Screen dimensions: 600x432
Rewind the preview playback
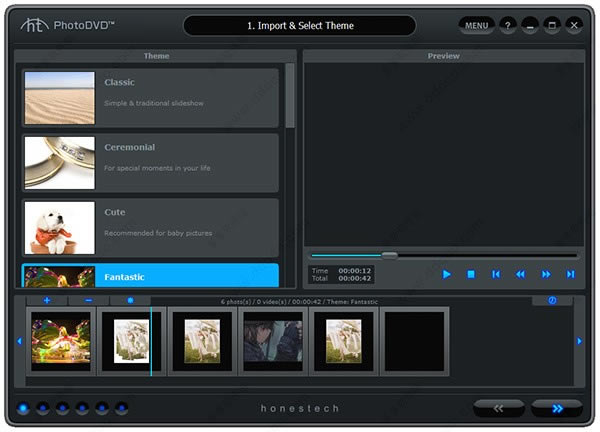pos(520,274)
